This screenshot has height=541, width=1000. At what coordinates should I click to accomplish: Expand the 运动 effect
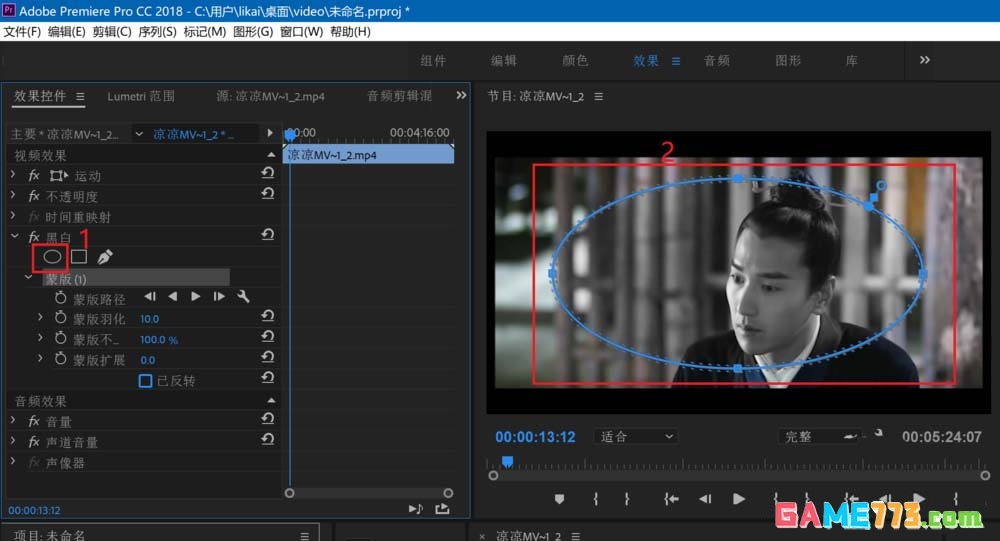pyautogui.click(x=13, y=174)
